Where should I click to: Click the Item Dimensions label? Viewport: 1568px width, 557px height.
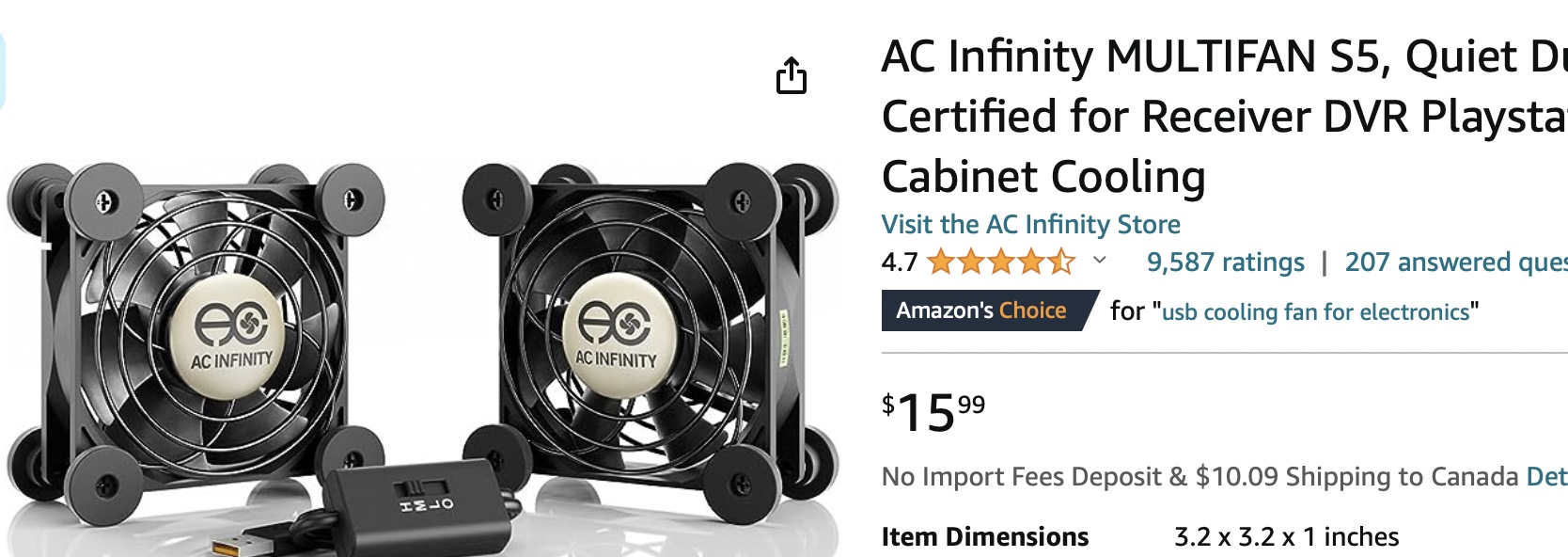pyautogui.click(x=984, y=536)
